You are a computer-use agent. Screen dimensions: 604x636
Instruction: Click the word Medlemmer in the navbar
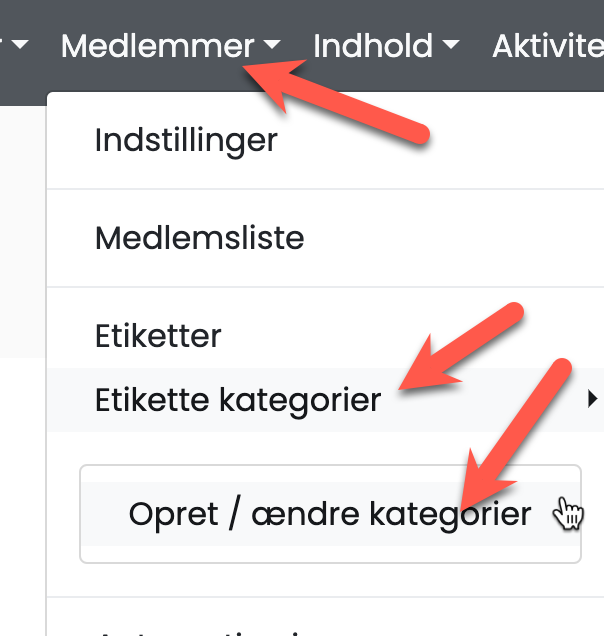click(x=157, y=46)
